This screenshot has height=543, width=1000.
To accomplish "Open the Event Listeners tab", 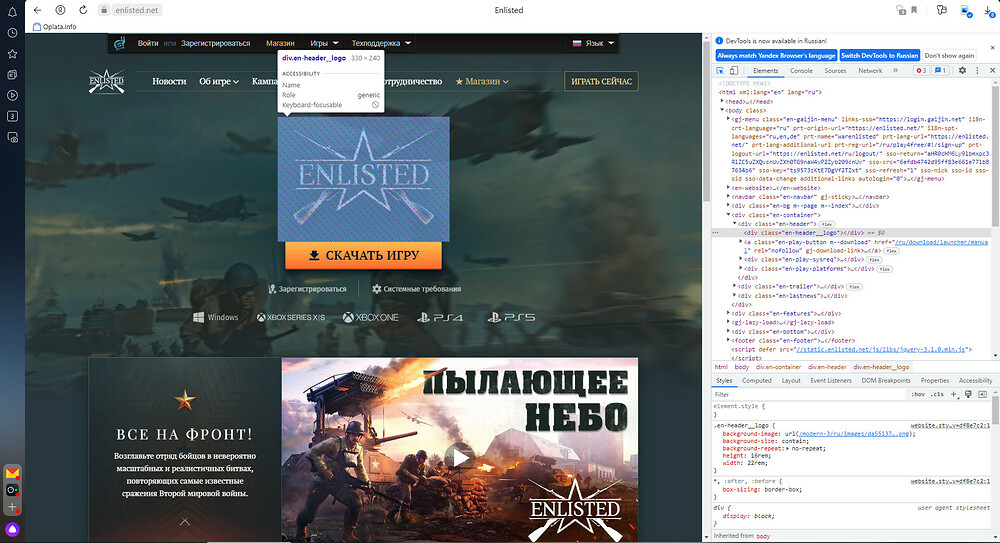I will coord(830,380).
